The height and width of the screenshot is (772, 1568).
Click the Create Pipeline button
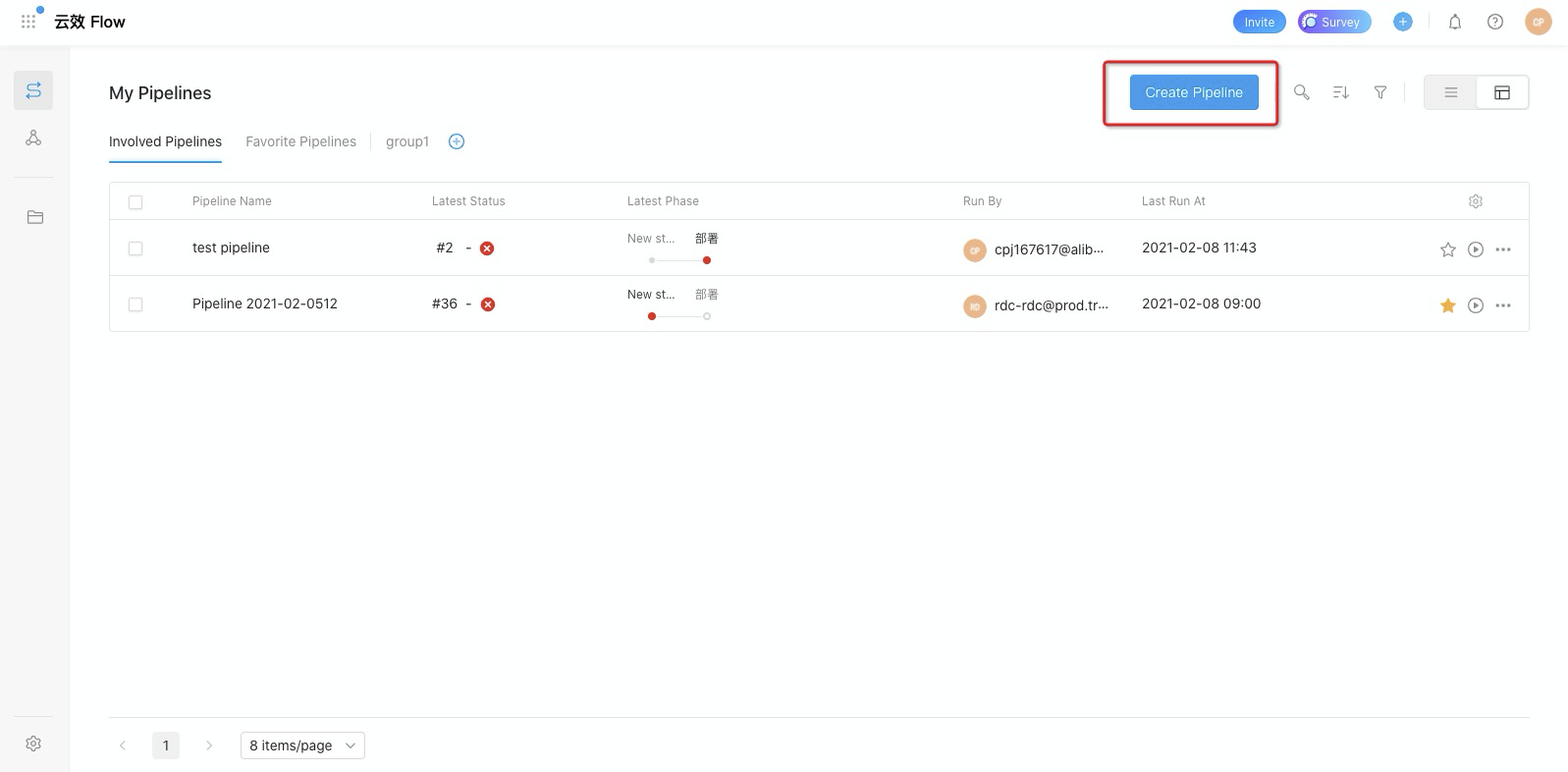1193,92
